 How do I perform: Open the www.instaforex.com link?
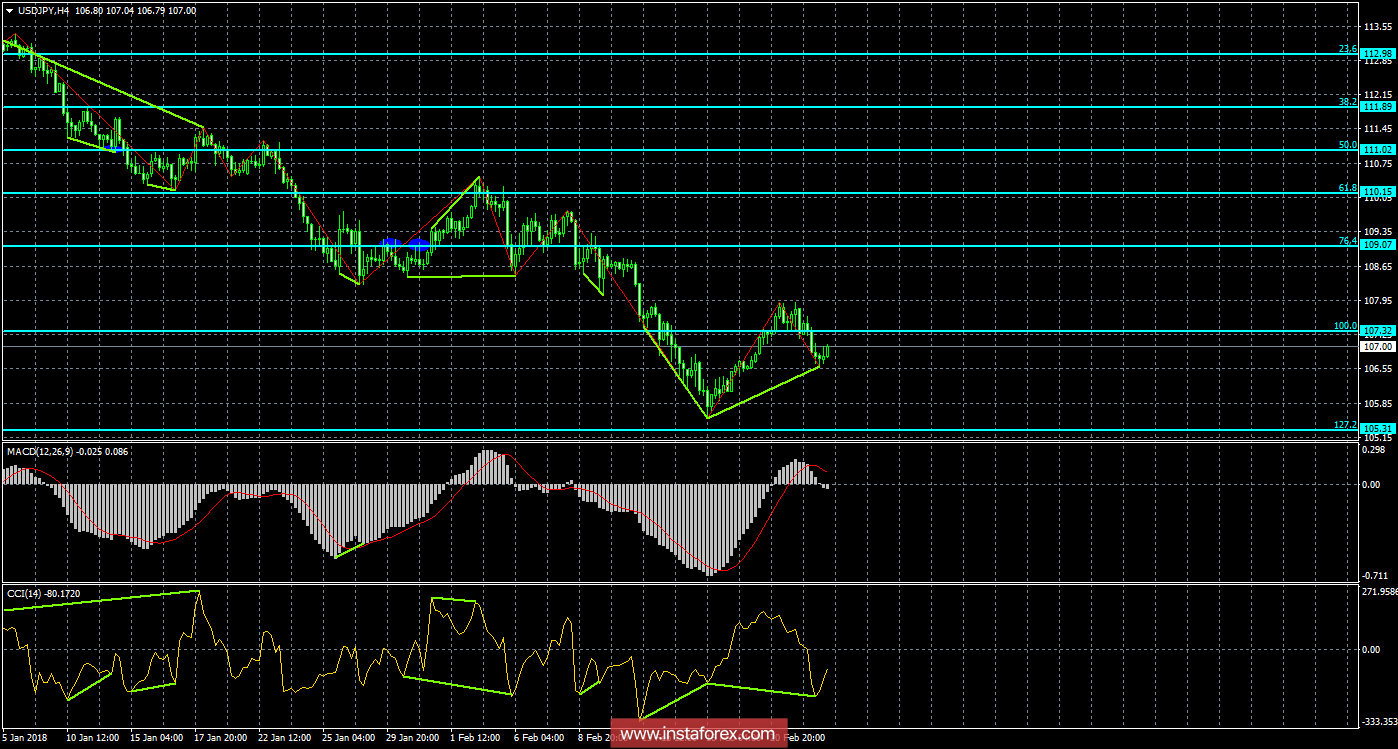pos(698,736)
